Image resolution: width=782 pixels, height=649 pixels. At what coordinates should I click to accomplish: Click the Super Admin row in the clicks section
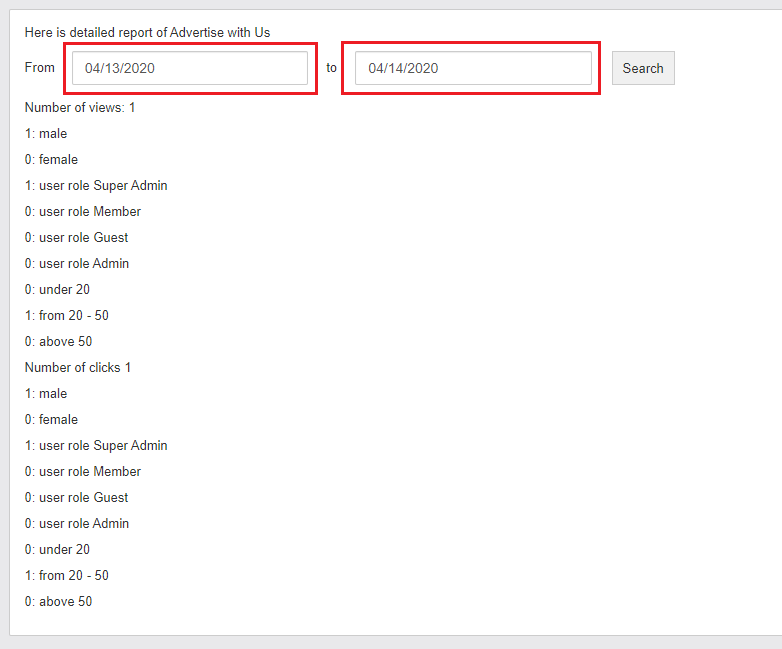point(96,445)
